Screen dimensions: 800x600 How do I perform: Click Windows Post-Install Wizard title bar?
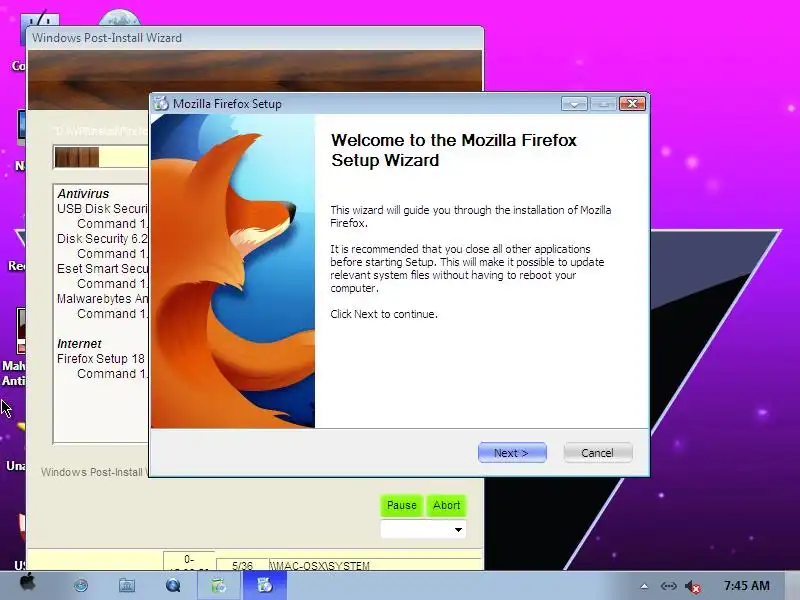click(x=255, y=38)
